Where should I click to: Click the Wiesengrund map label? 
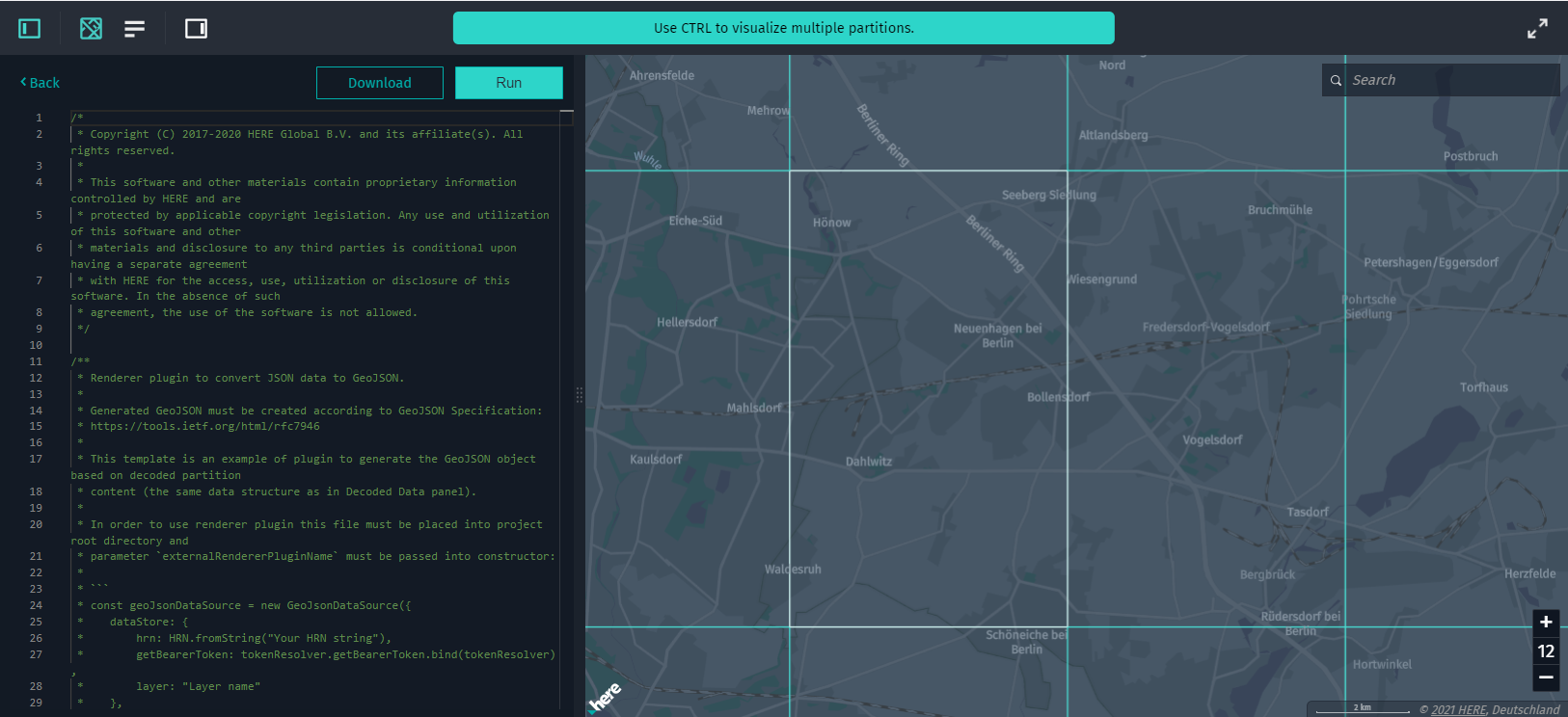tap(1102, 279)
